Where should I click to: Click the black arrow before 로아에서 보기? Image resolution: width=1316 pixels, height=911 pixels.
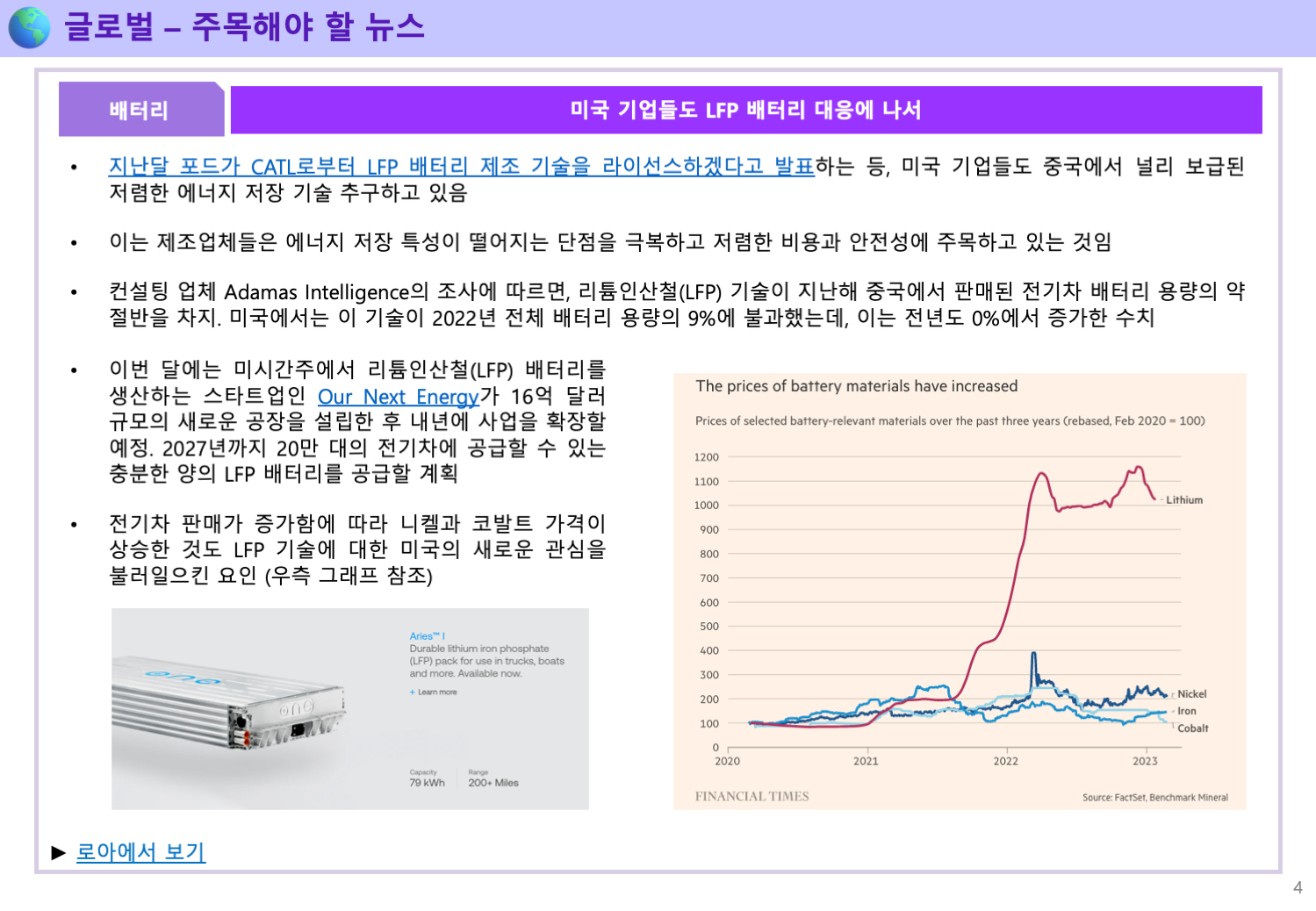[59, 852]
